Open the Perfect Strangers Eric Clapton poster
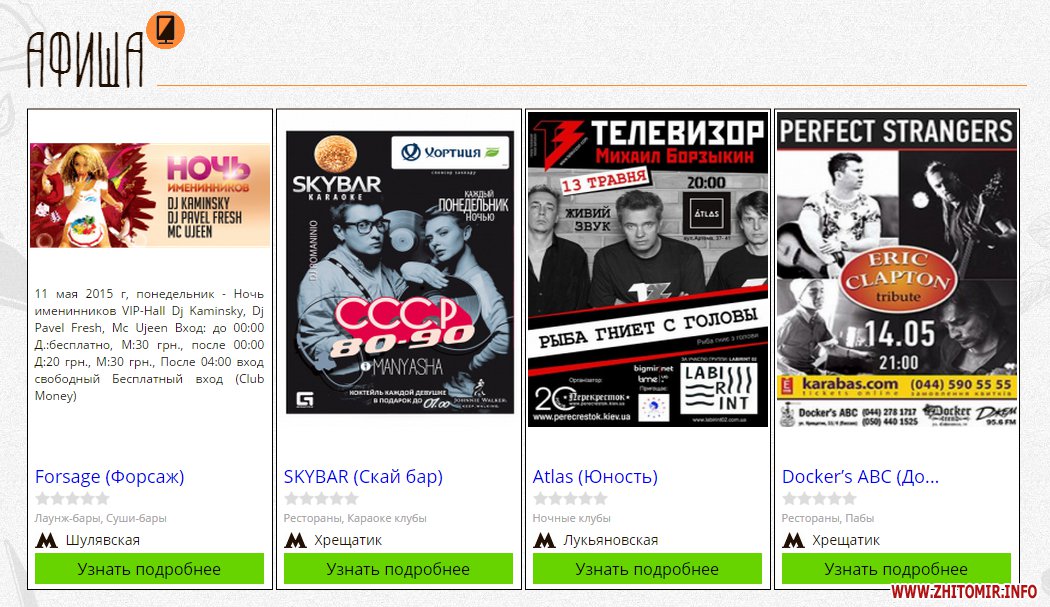This screenshot has width=1050, height=607. click(x=897, y=271)
